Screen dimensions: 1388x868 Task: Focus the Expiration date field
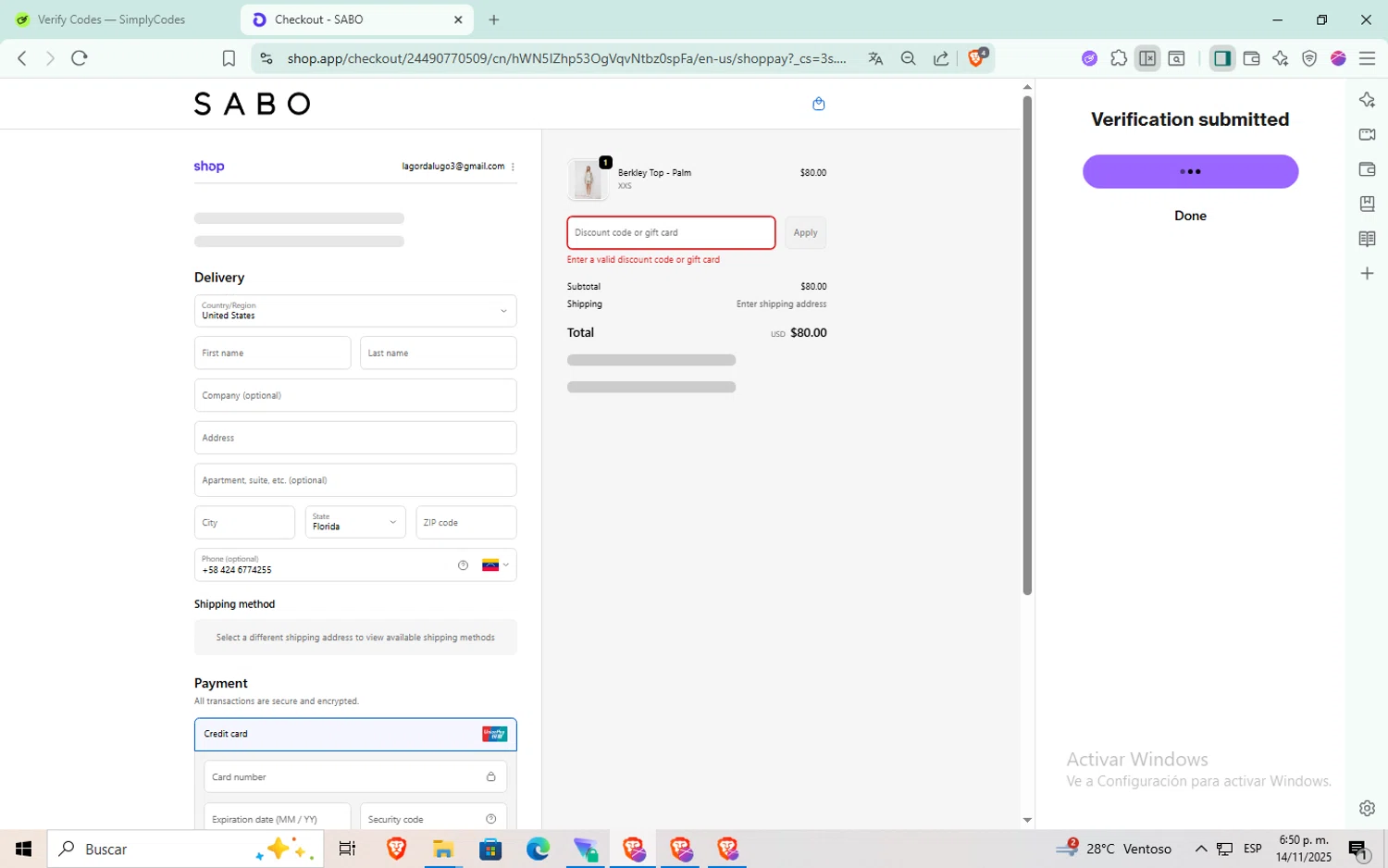278,817
